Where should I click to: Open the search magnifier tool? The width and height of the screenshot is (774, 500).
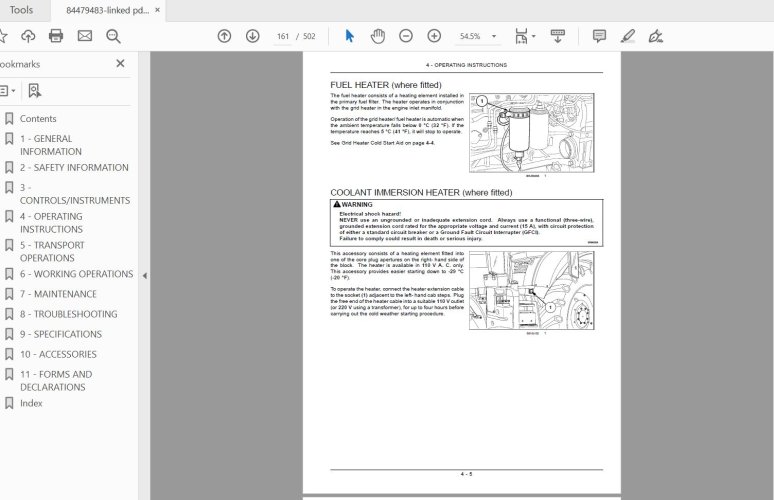pyautogui.click(x=113, y=36)
